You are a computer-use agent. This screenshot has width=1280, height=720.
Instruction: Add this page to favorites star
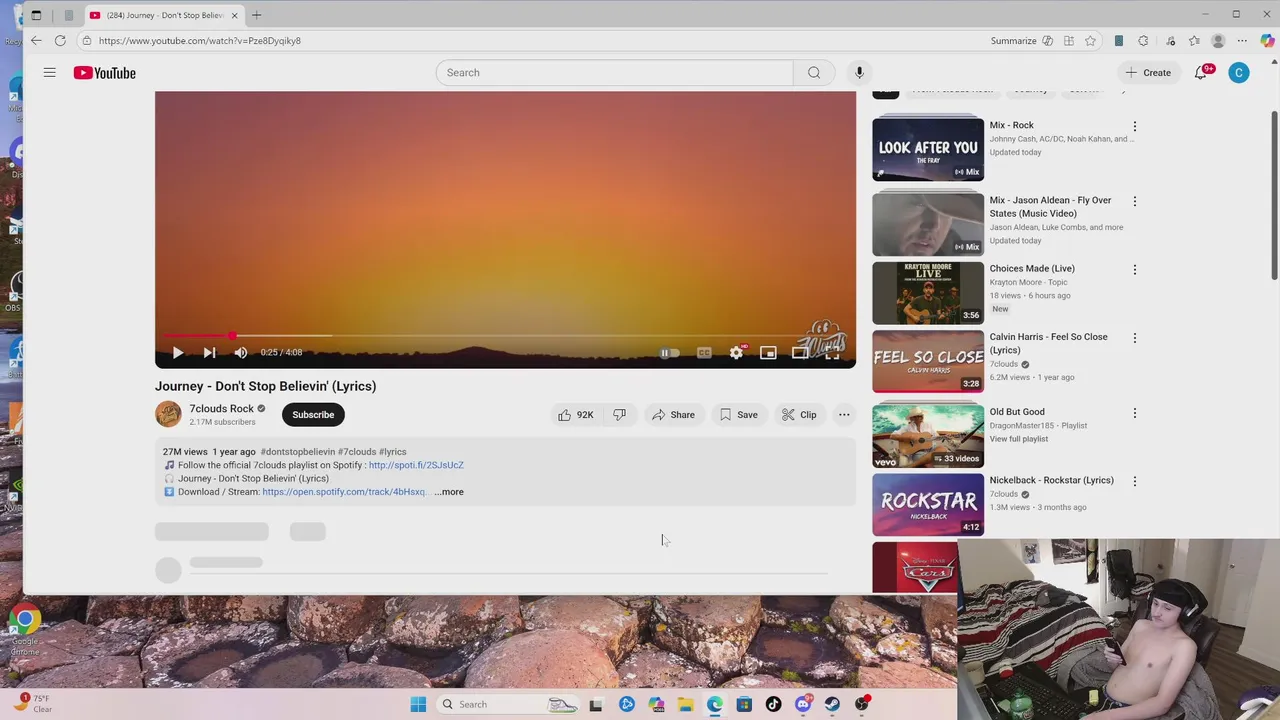(x=1090, y=41)
